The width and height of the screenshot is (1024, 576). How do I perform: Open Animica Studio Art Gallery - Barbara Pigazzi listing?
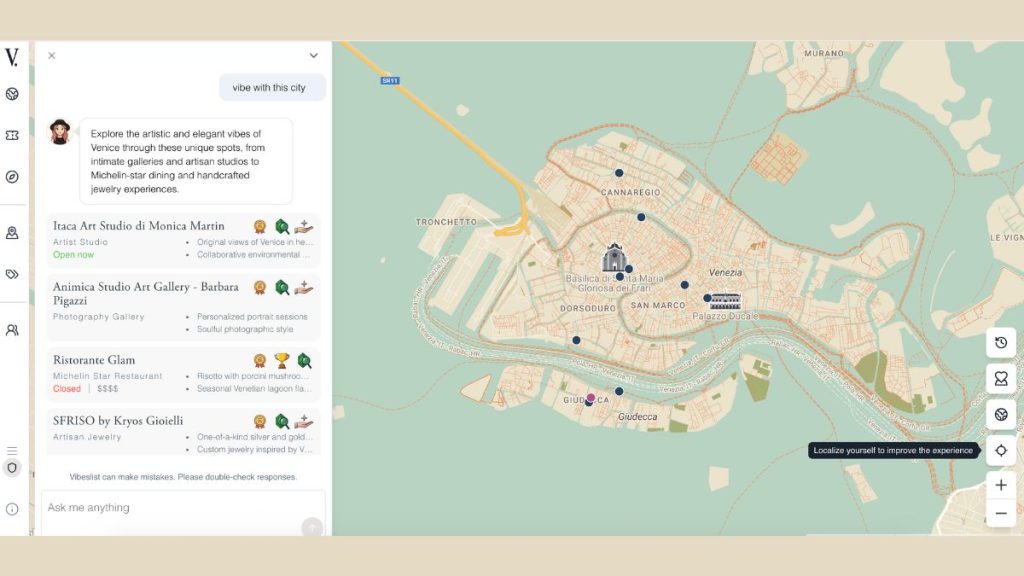point(184,308)
